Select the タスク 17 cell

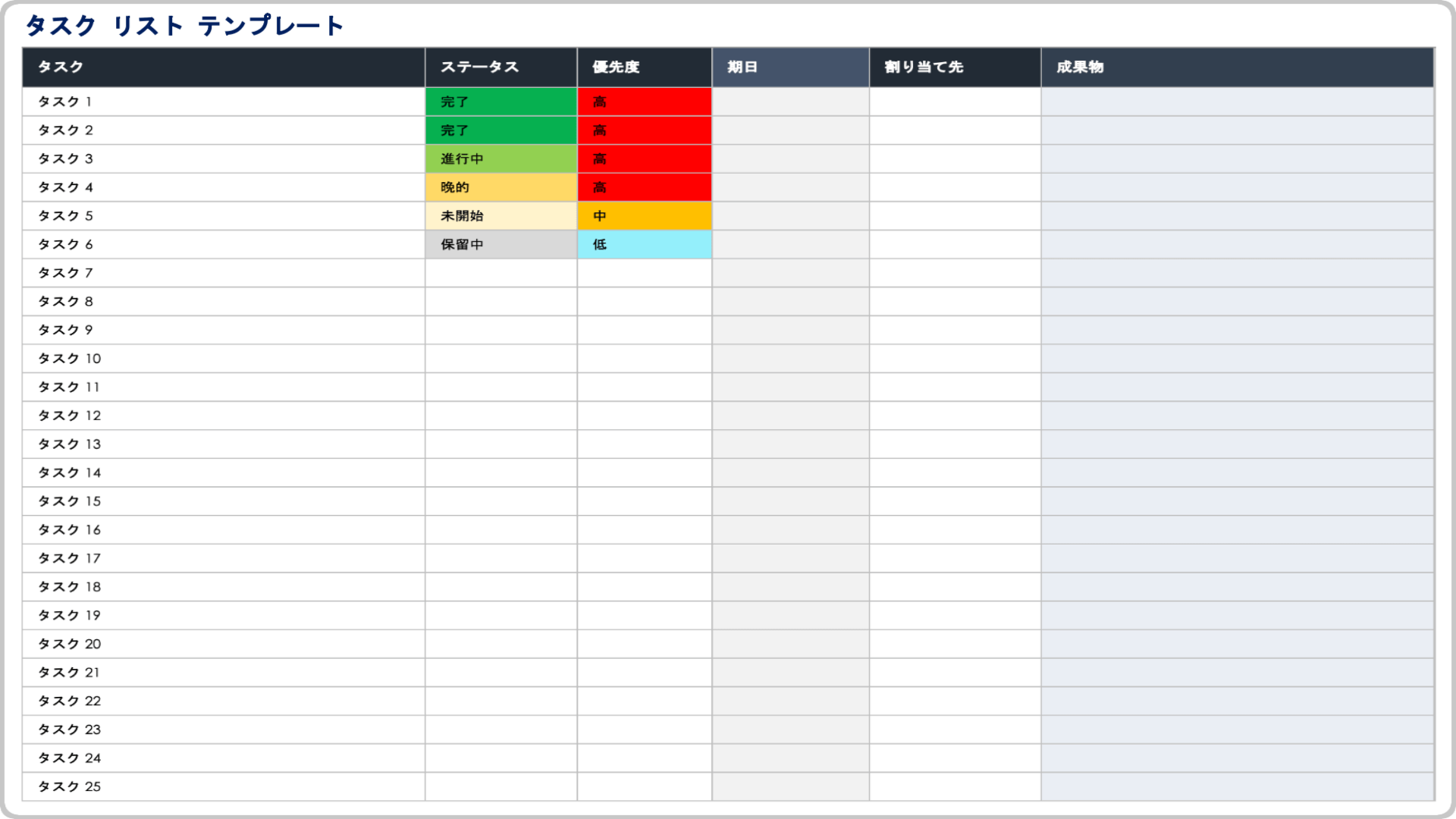coord(224,558)
